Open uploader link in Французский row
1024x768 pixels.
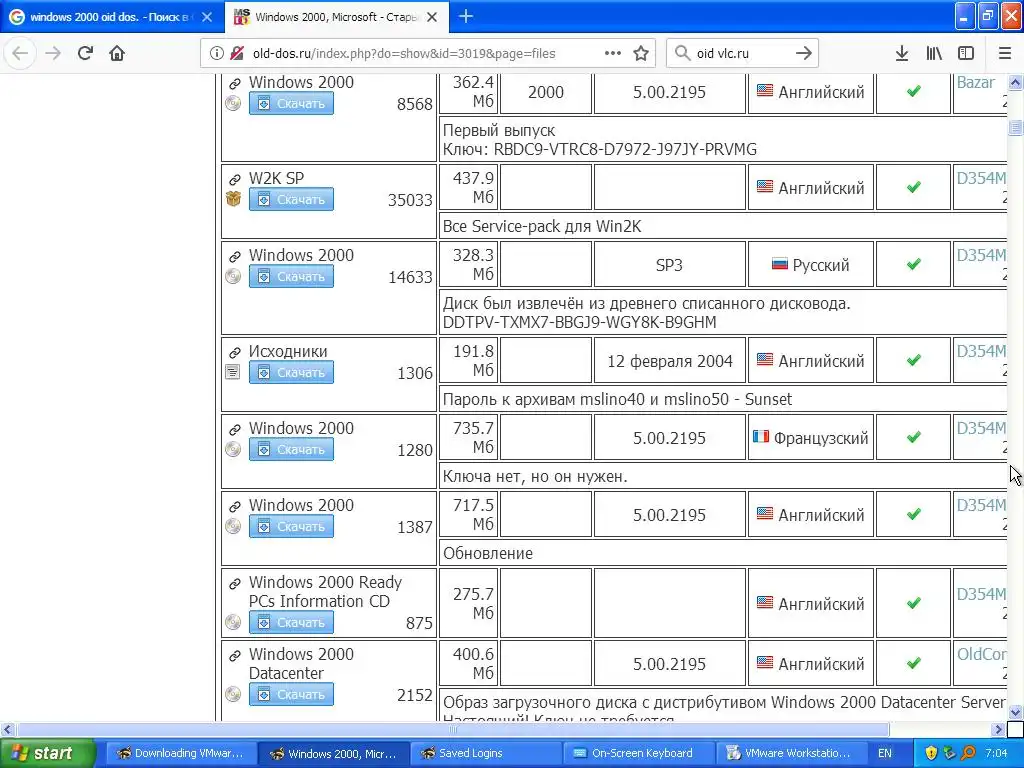[x=981, y=428]
